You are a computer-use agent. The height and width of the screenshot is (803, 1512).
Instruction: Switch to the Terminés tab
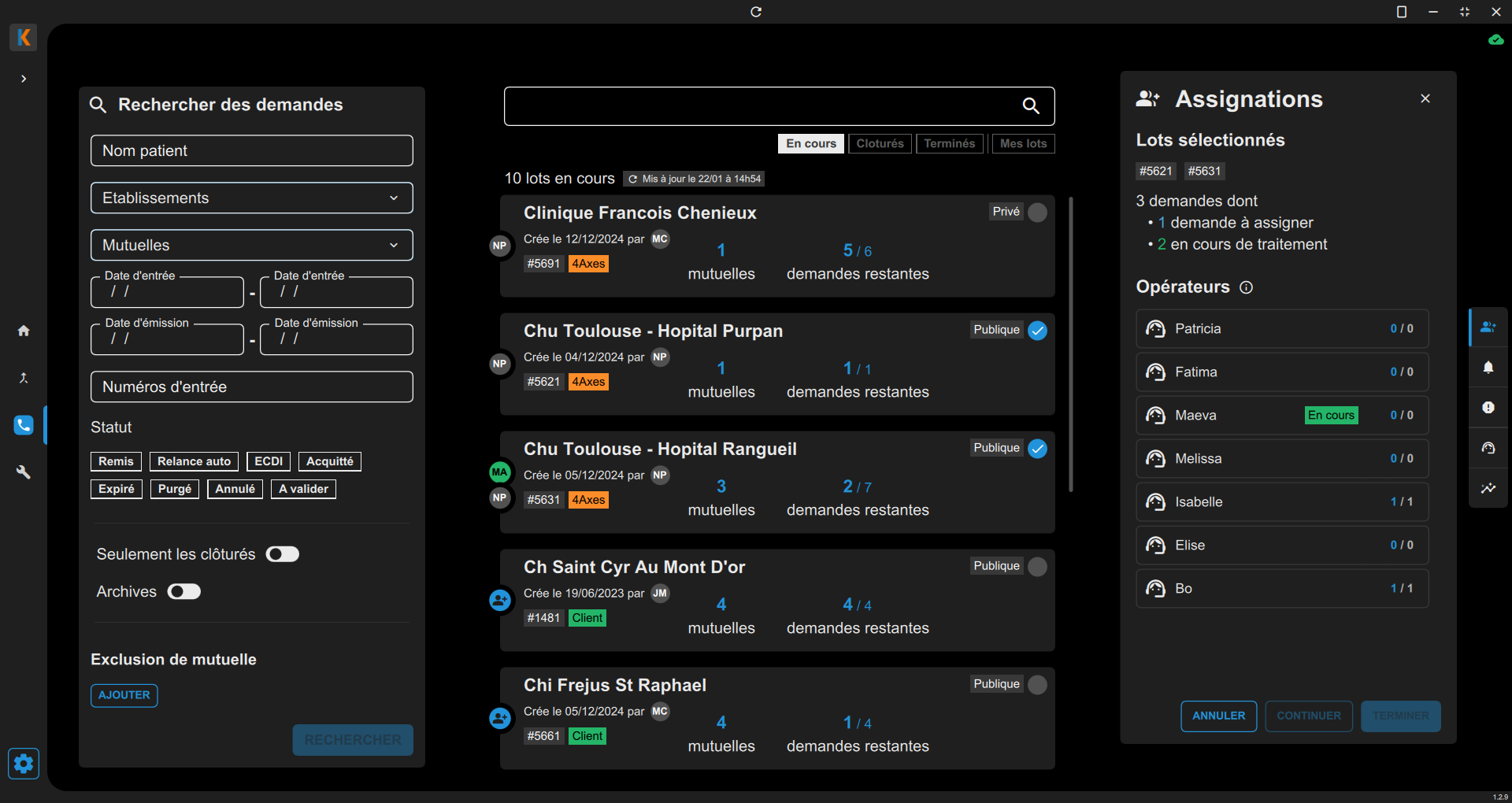950,143
